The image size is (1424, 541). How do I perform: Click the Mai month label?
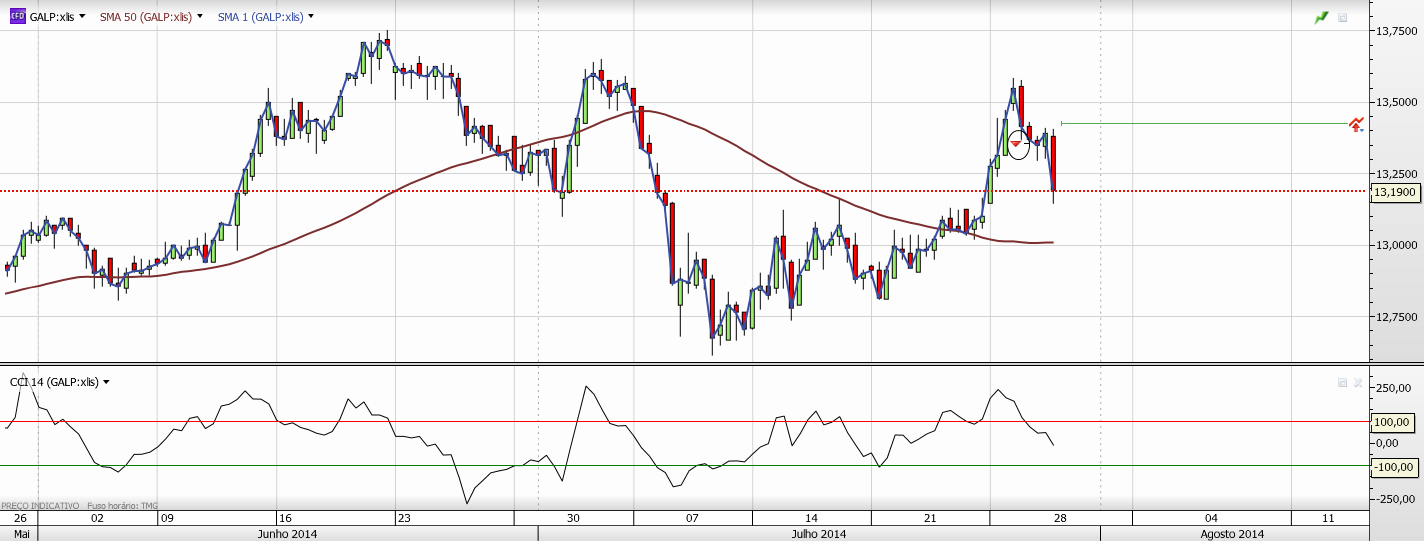click(21, 534)
